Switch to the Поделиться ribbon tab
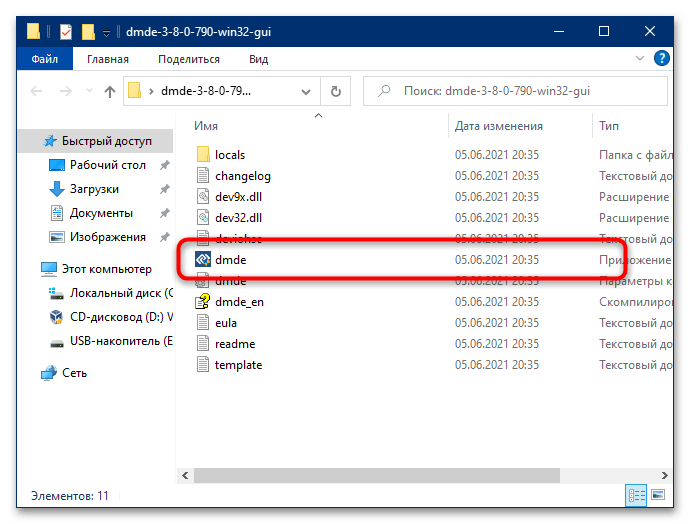 click(x=189, y=59)
